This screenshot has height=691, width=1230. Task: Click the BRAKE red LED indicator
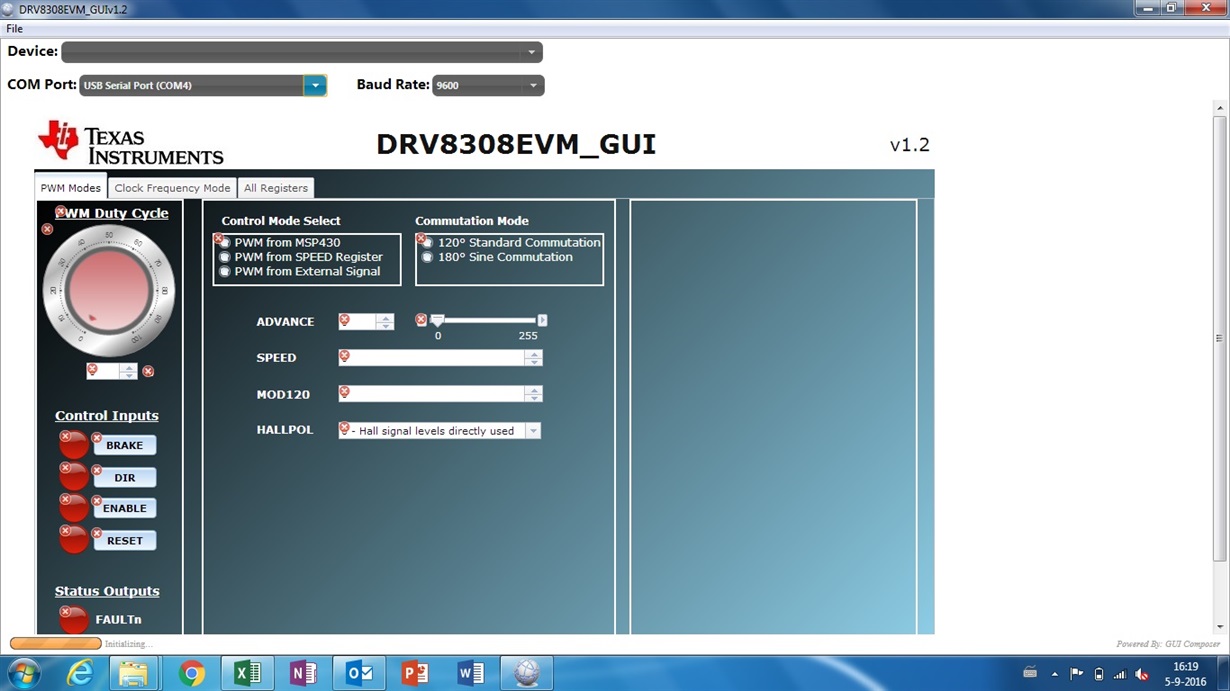tap(74, 445)
